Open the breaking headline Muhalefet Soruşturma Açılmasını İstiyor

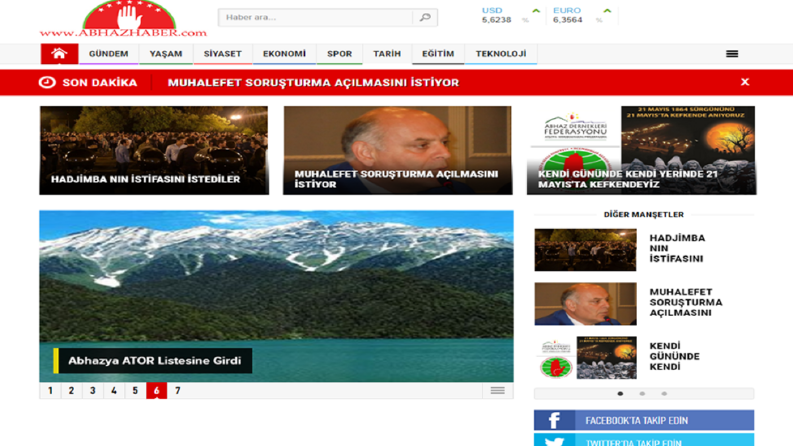[x=313, y=82]
